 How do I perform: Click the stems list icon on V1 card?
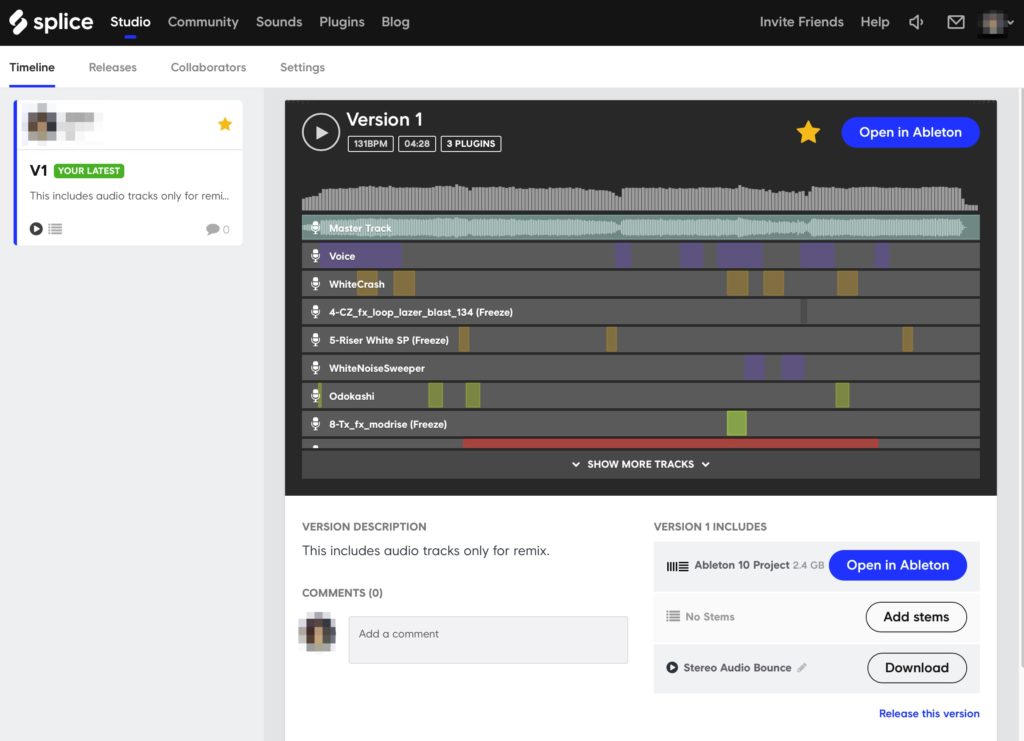55,229
